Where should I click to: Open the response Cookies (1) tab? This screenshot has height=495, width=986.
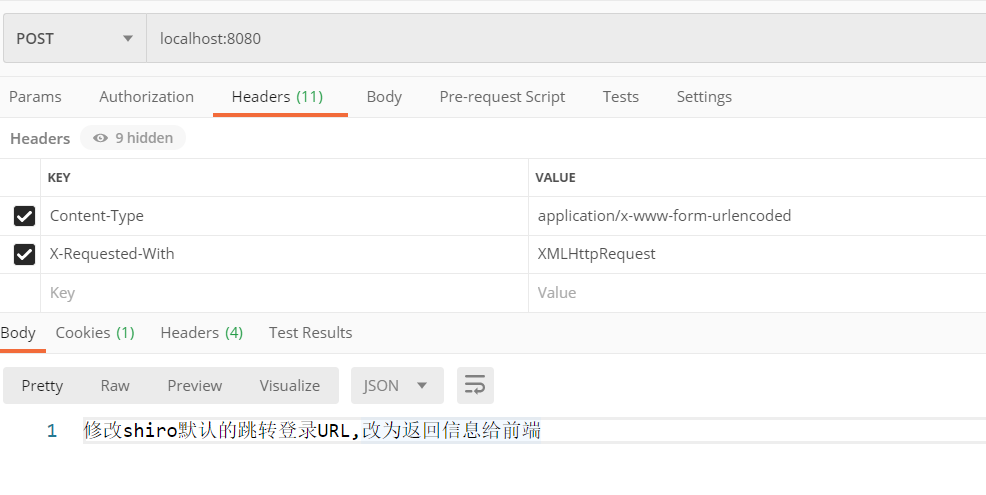(95, 333)
